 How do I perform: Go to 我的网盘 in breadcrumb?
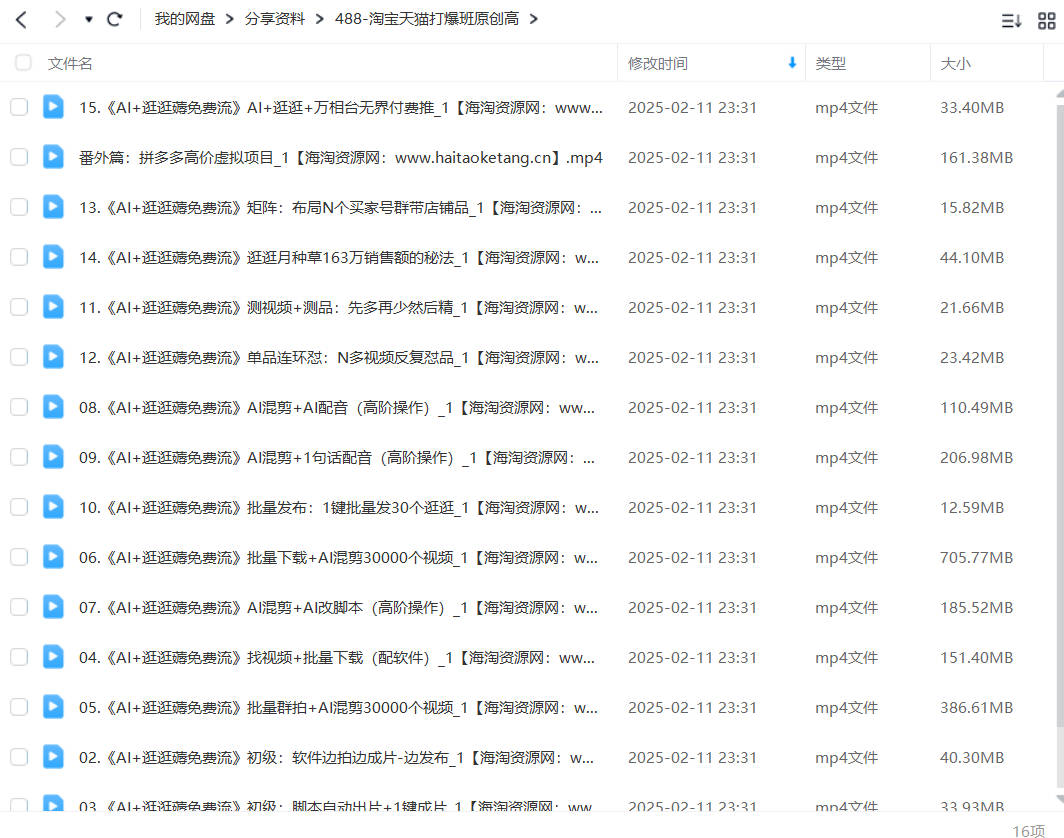point(184,19)
